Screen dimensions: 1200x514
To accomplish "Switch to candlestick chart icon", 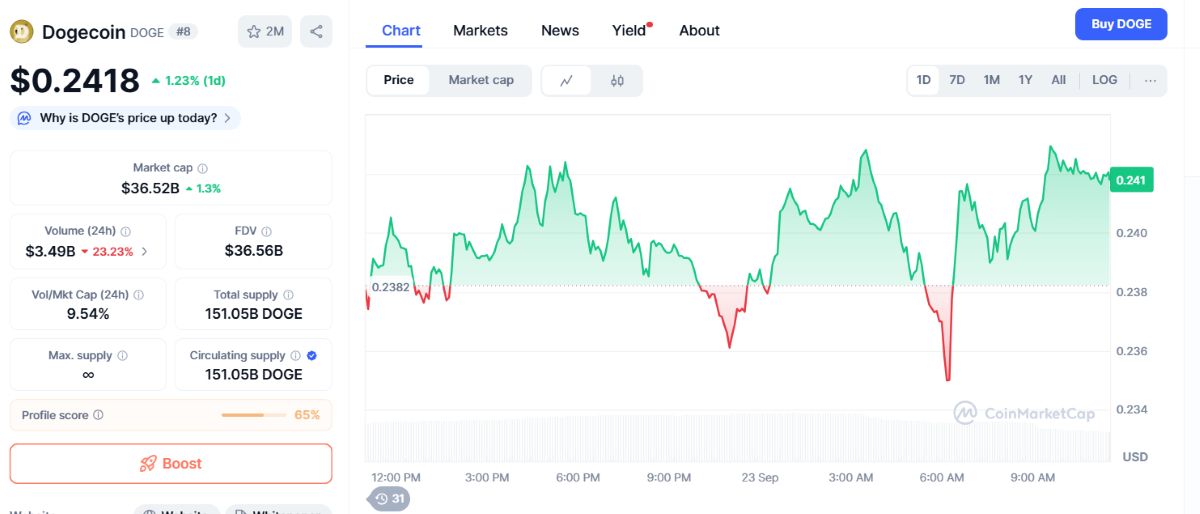I will pos(617,80).
